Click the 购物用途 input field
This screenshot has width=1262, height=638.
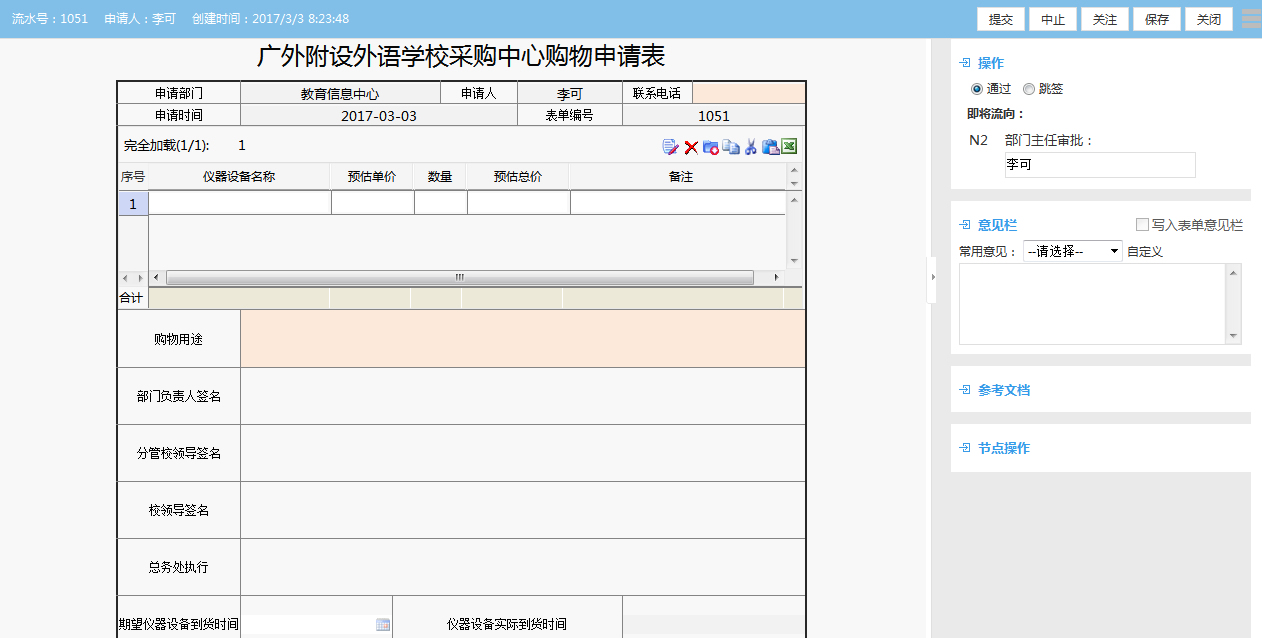(522, 339)
